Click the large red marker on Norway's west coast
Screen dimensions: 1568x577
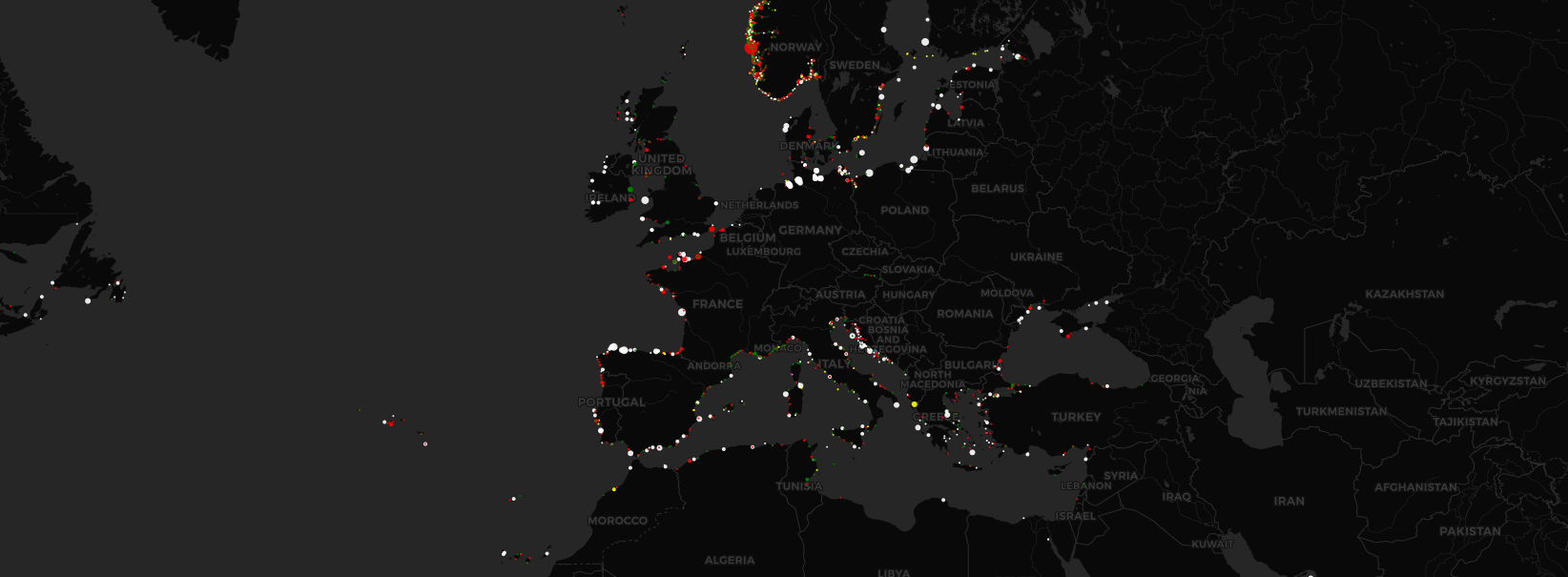pyautogui.click(x=751, y=47)
